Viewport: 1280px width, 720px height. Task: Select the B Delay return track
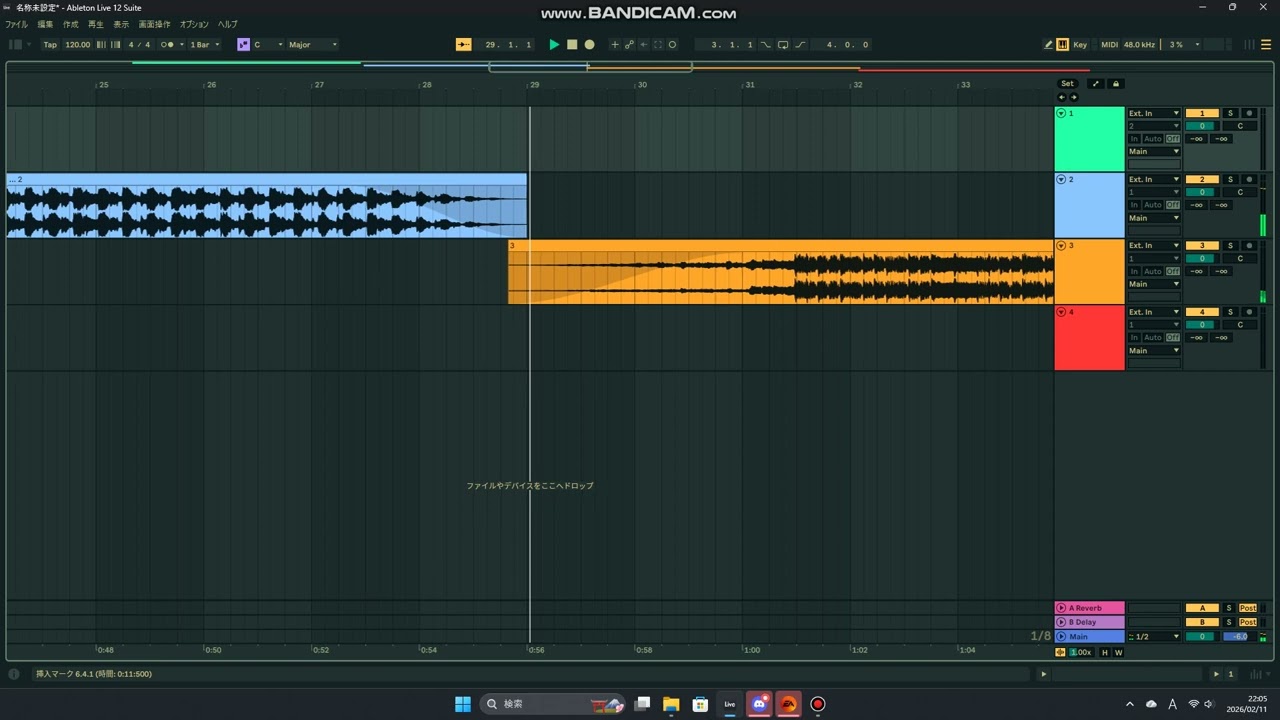click(x=1090, y=622)
